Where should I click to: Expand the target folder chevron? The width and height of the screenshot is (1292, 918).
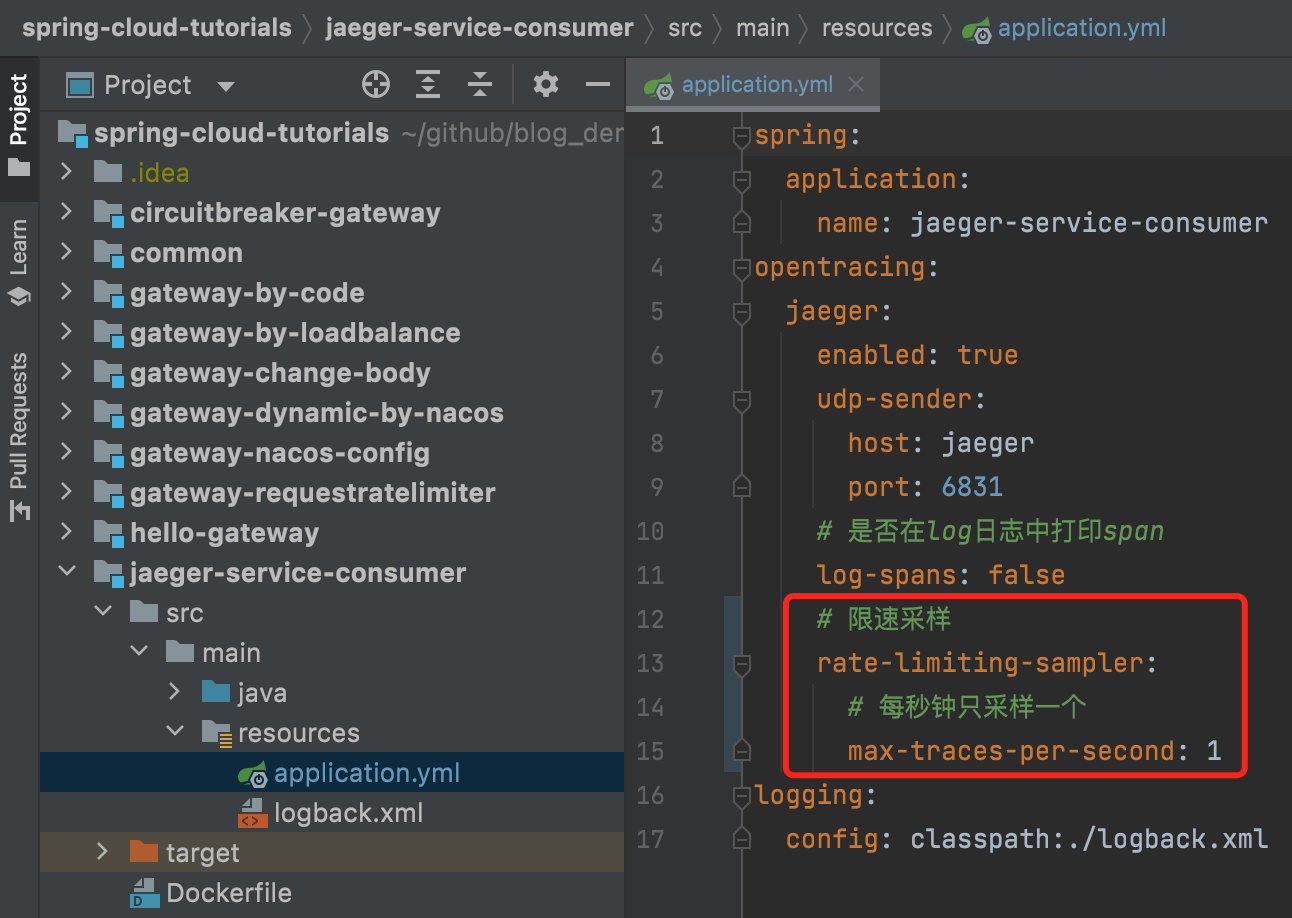point(103,852)
